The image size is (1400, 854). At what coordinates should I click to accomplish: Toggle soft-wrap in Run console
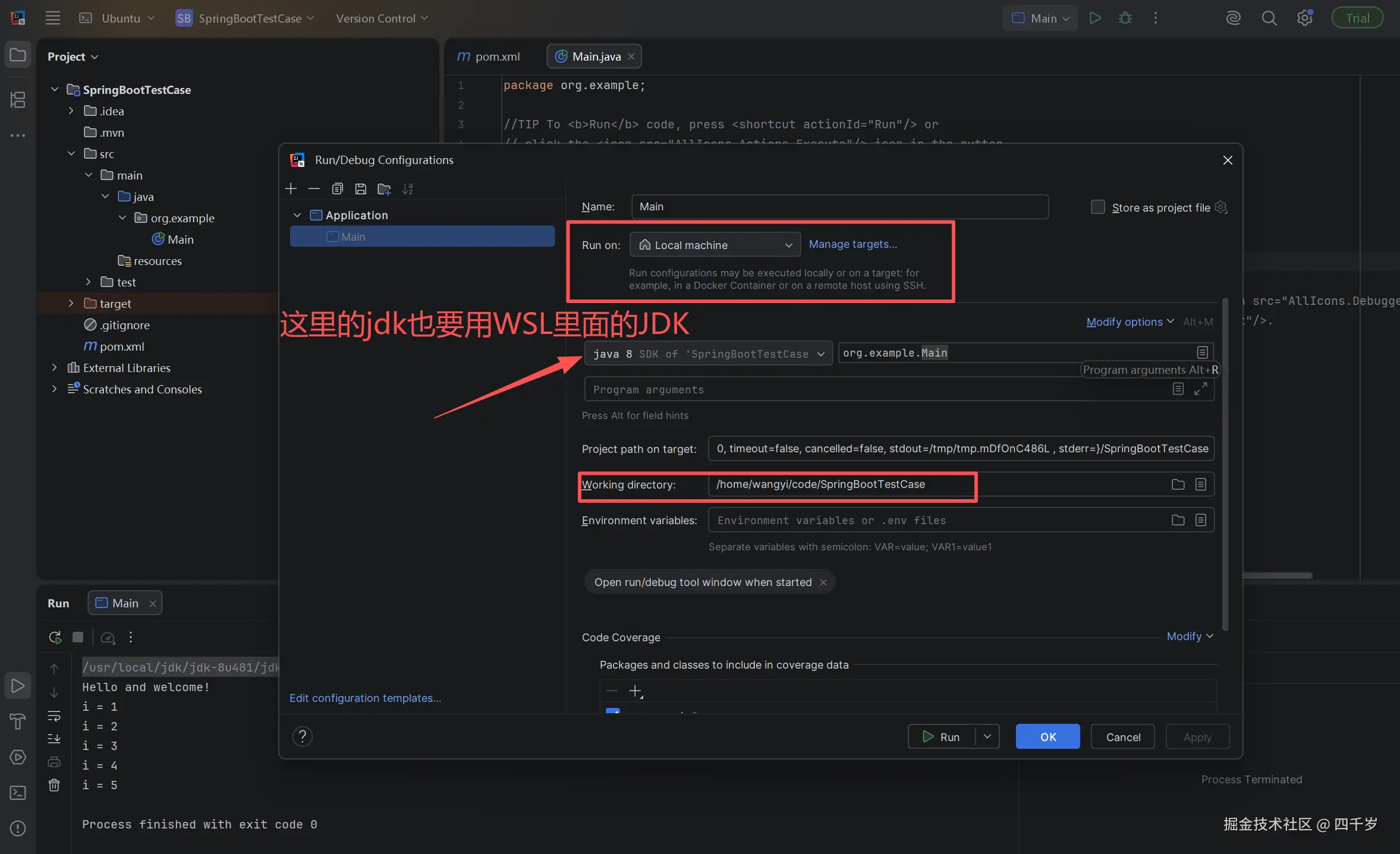point(54,716)
